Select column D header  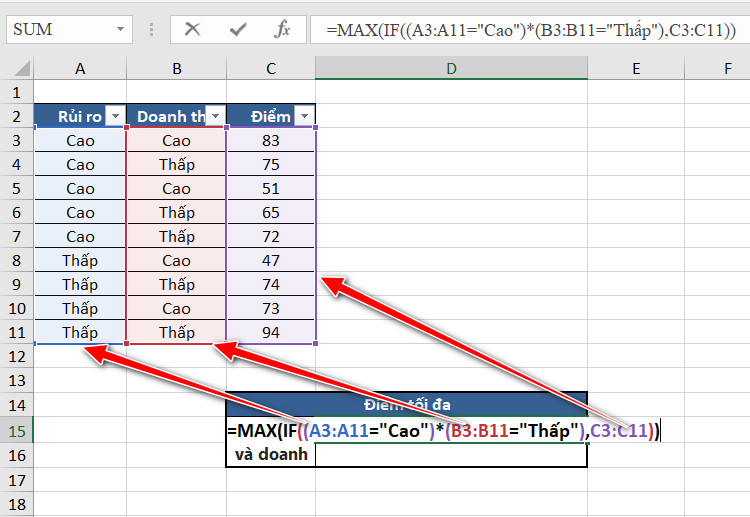point(451,68)
